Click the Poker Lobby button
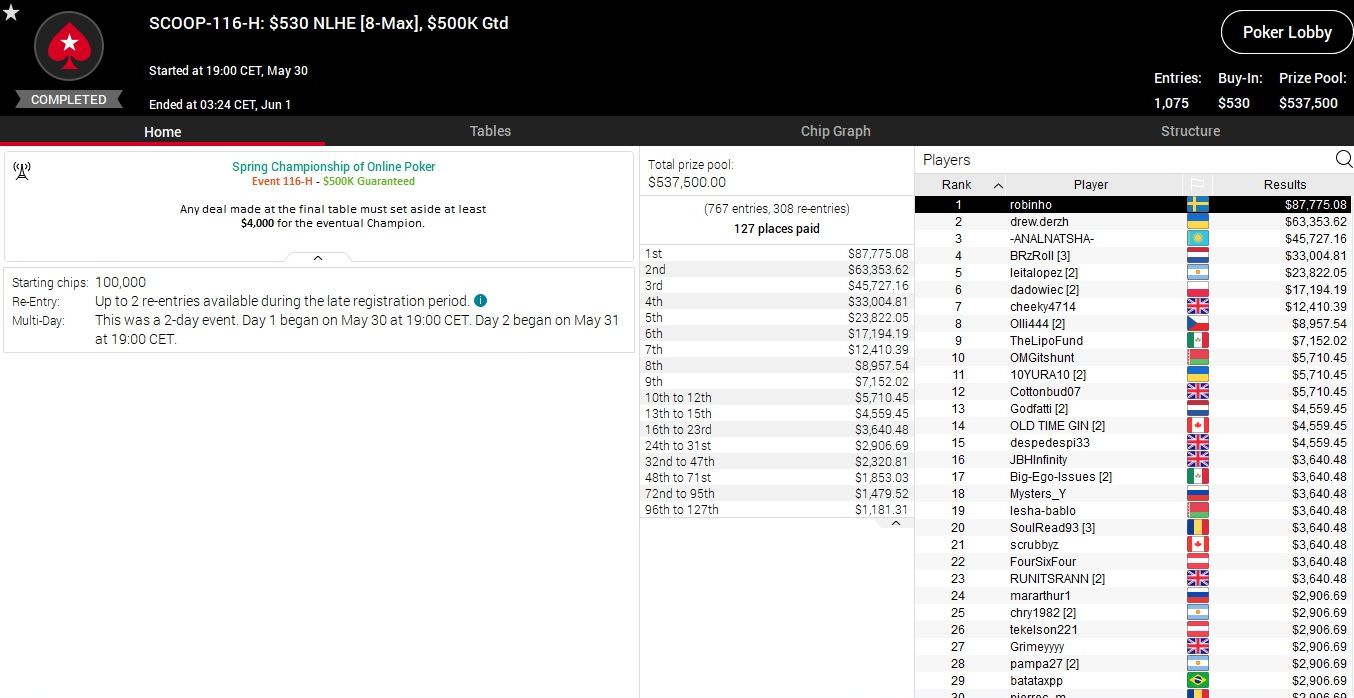Screen dimensions: 1354x698 1286,33
